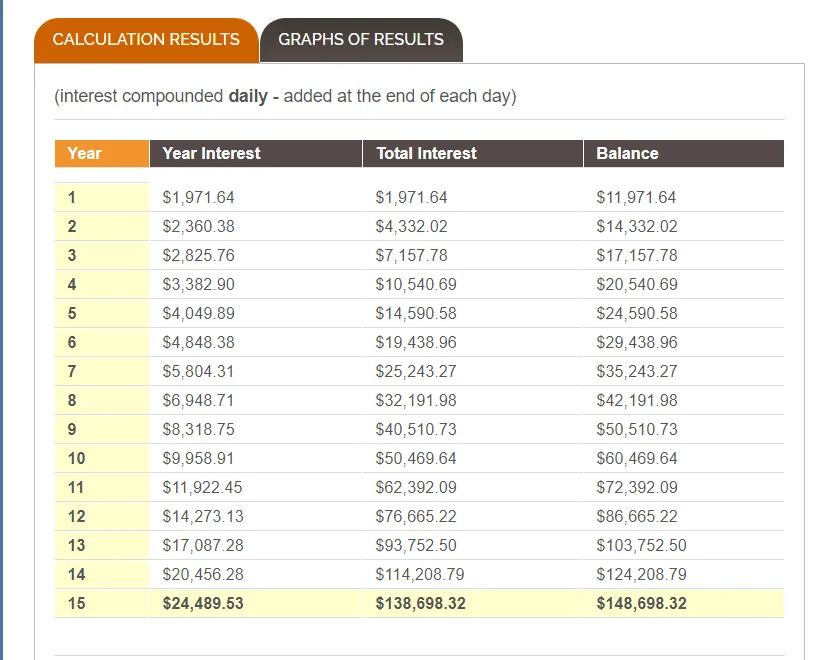Screen dimensions: 828x660
Task: Click the Year Interest column header
Action: point(211,153)
